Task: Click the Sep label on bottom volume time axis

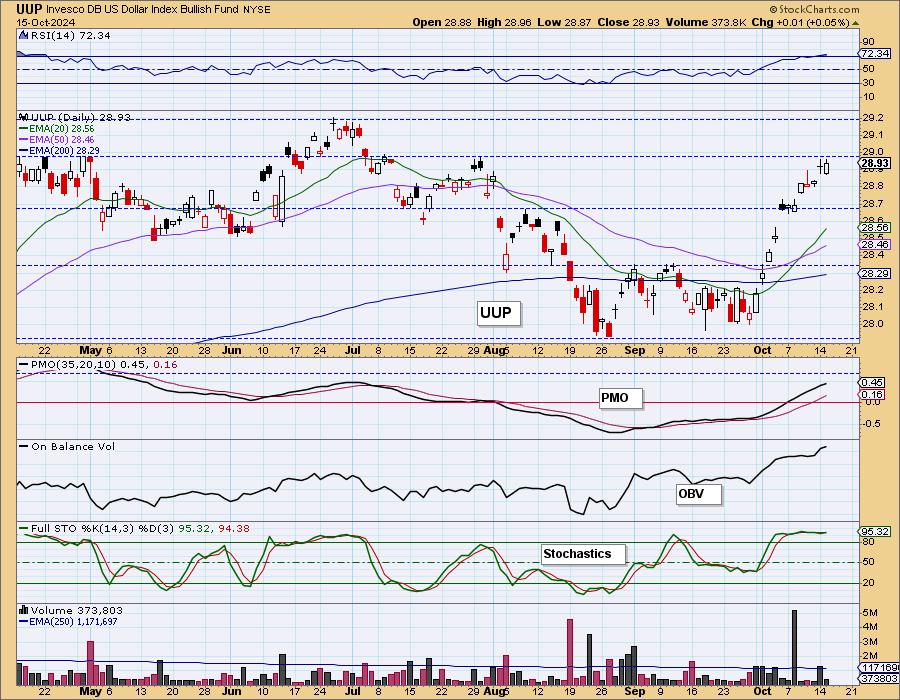Action: tap(634, 691)
